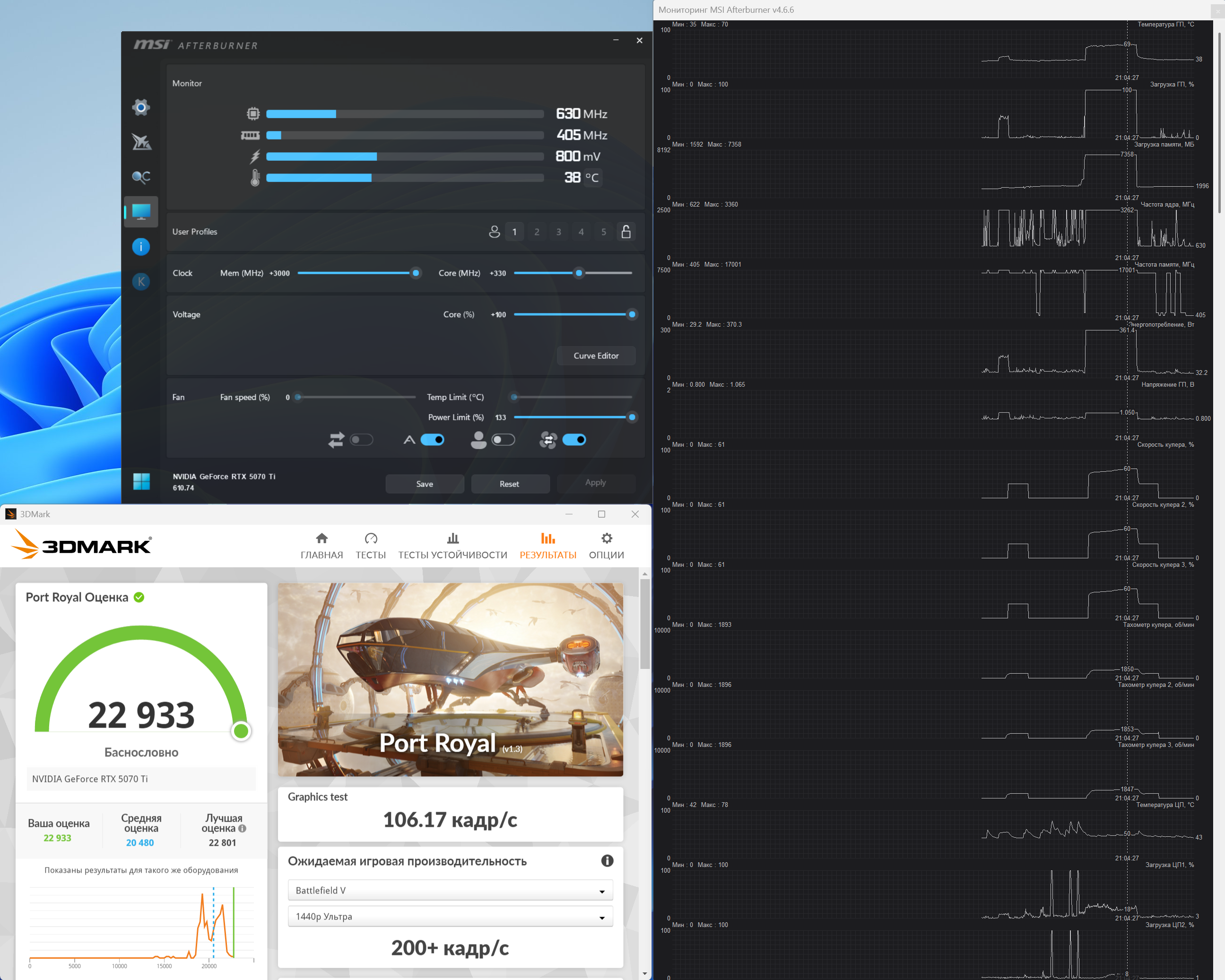
Task: Click the green verified checkmark near Port Royal
Action: (x=139, y=597)
